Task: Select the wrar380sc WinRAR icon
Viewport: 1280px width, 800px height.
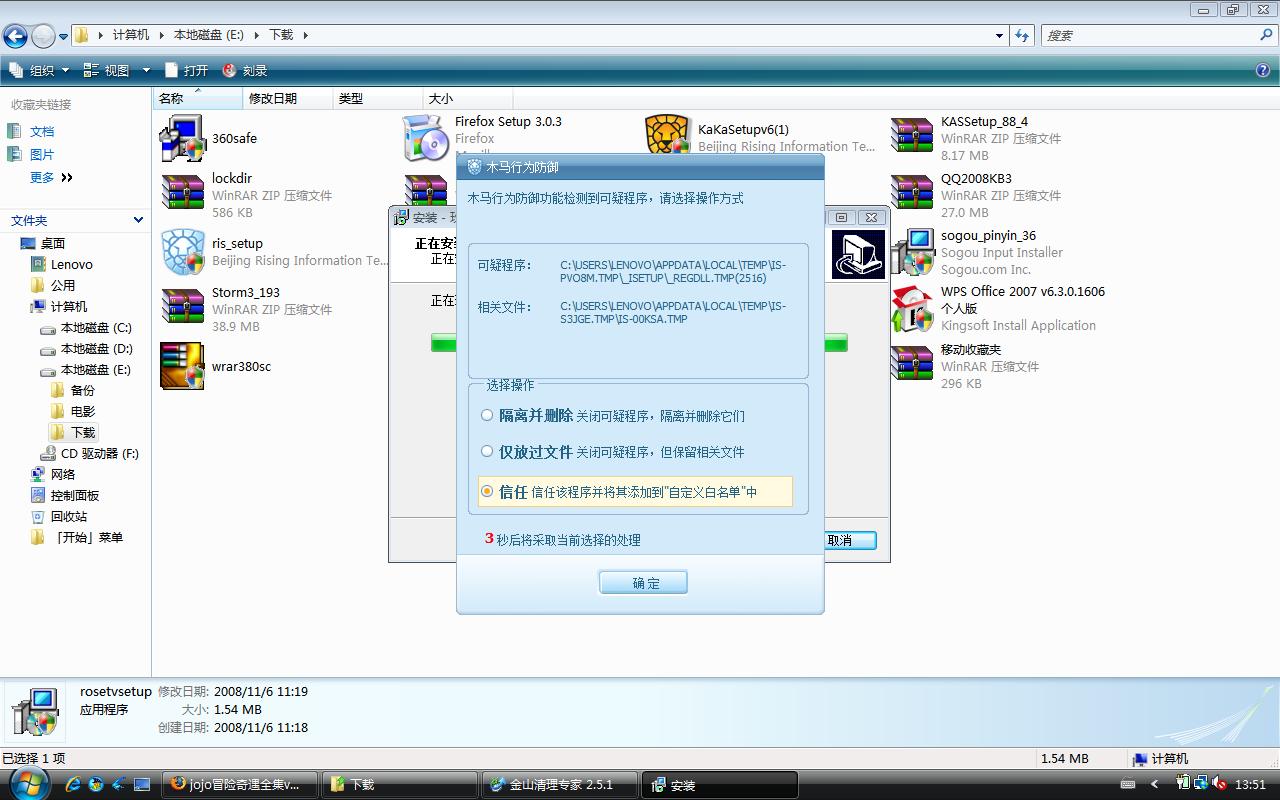Action: (x=182, y=366)
